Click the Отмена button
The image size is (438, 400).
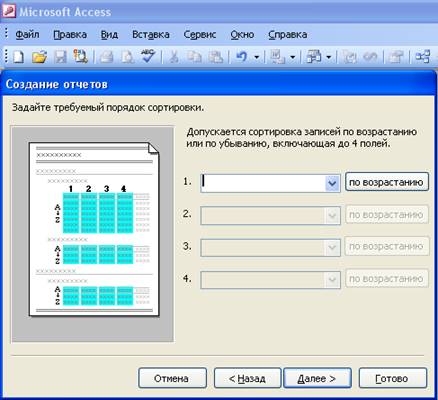[x=172, y=378]
